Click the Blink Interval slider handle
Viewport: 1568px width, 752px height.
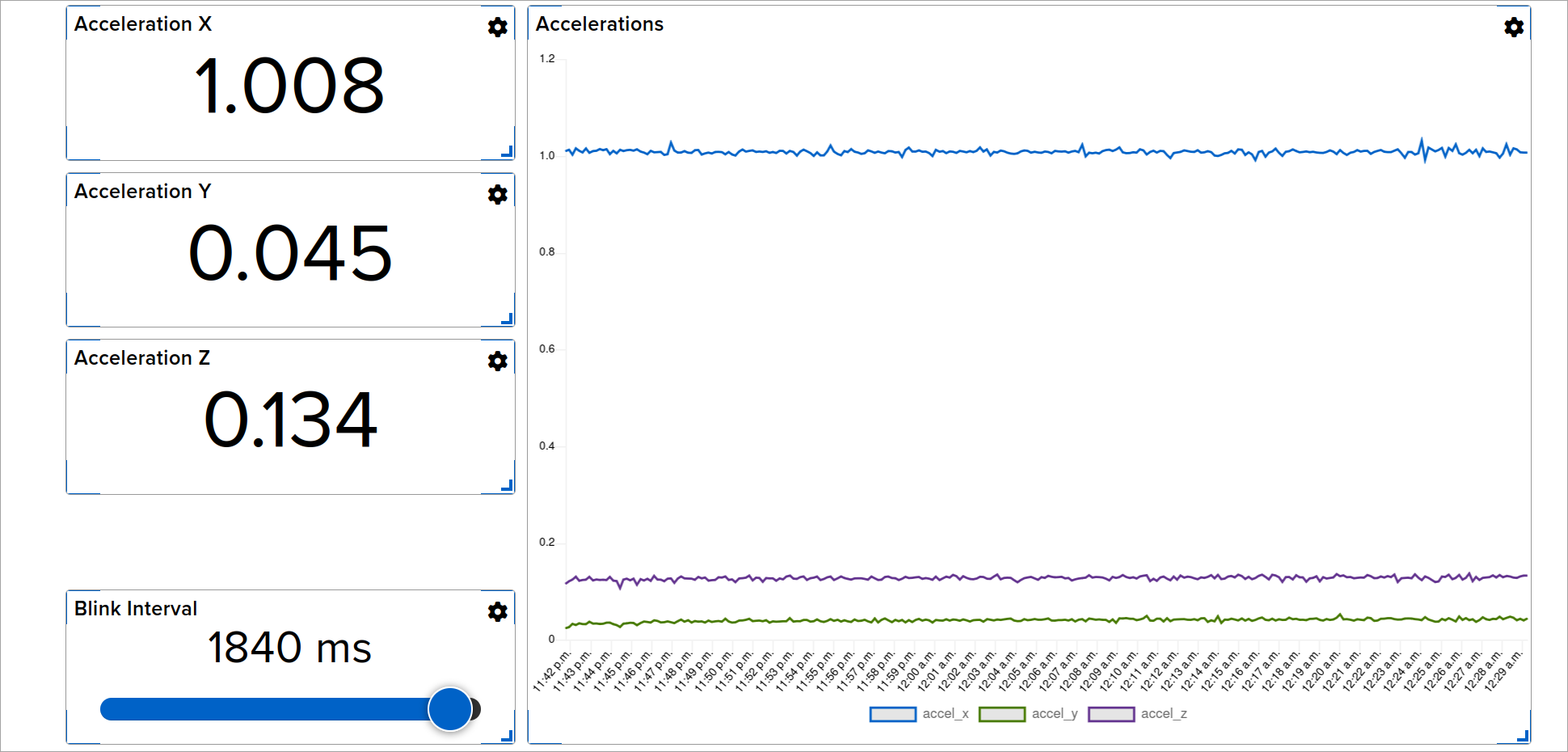click(x=450, y=709)
